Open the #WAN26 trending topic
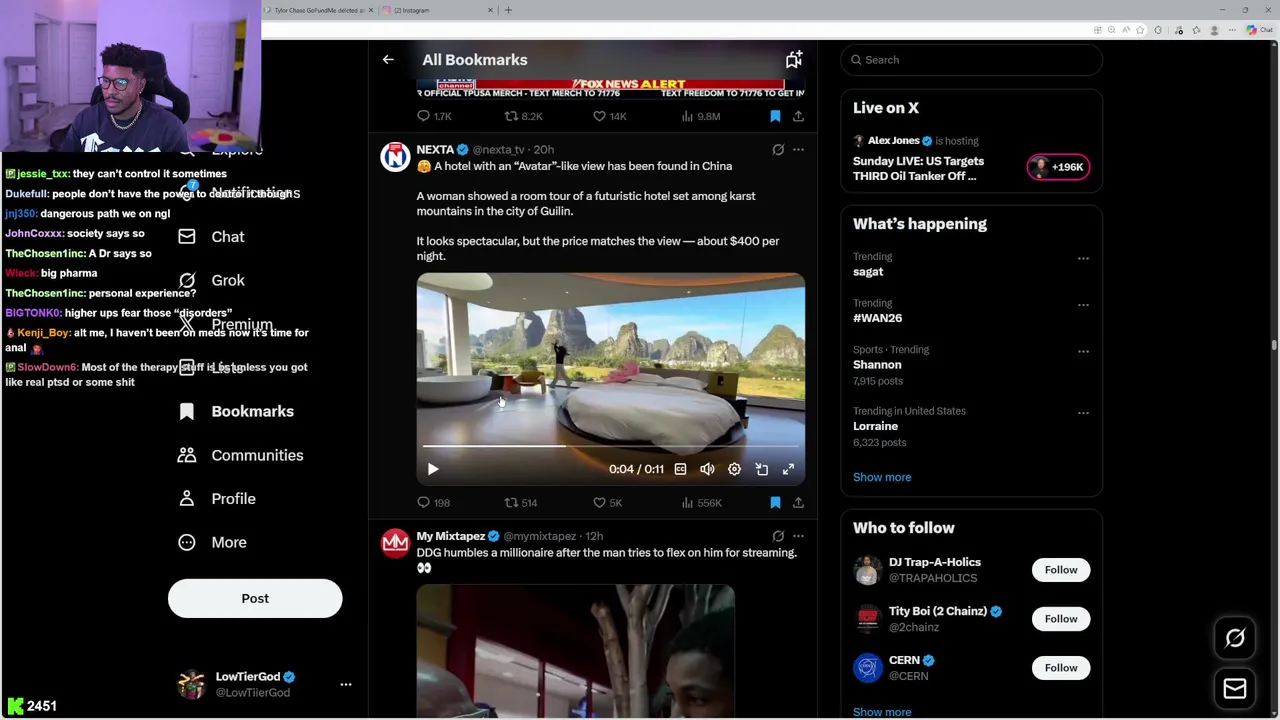This screenshot has width=1280, height=720. (877, 318)
